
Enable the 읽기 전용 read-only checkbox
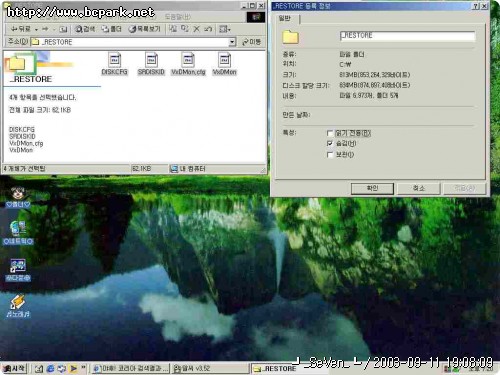(330, 133)
